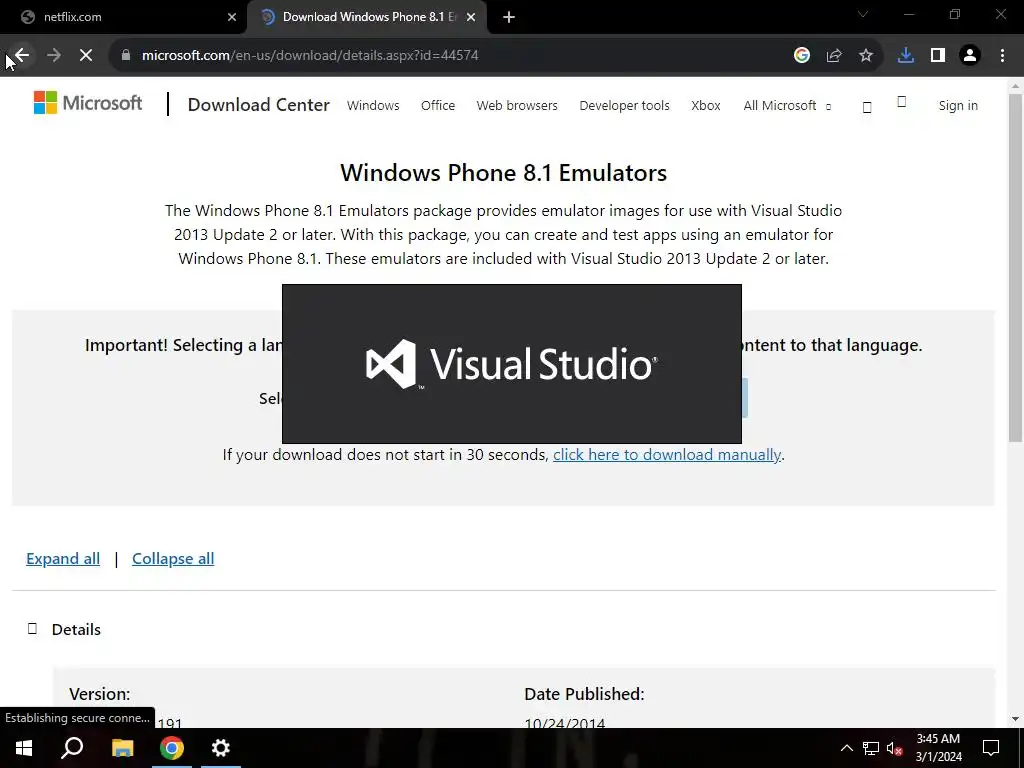Open Settings gear in taskbar
The height and width of the screenshot is (768, 1024).
pyautogui.click(x=221, y=748)
